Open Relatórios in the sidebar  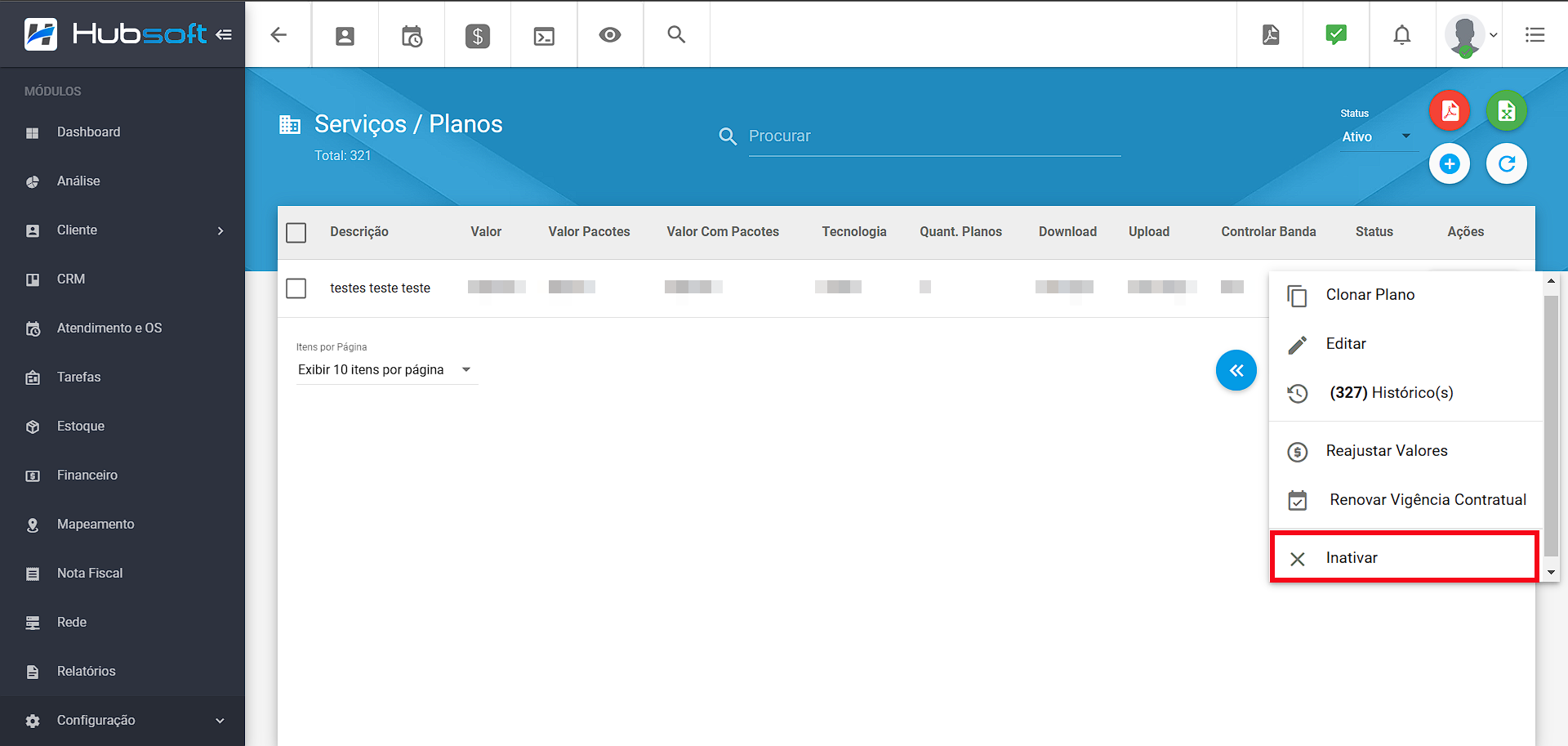pyautogui.click(x=122, y=672)
